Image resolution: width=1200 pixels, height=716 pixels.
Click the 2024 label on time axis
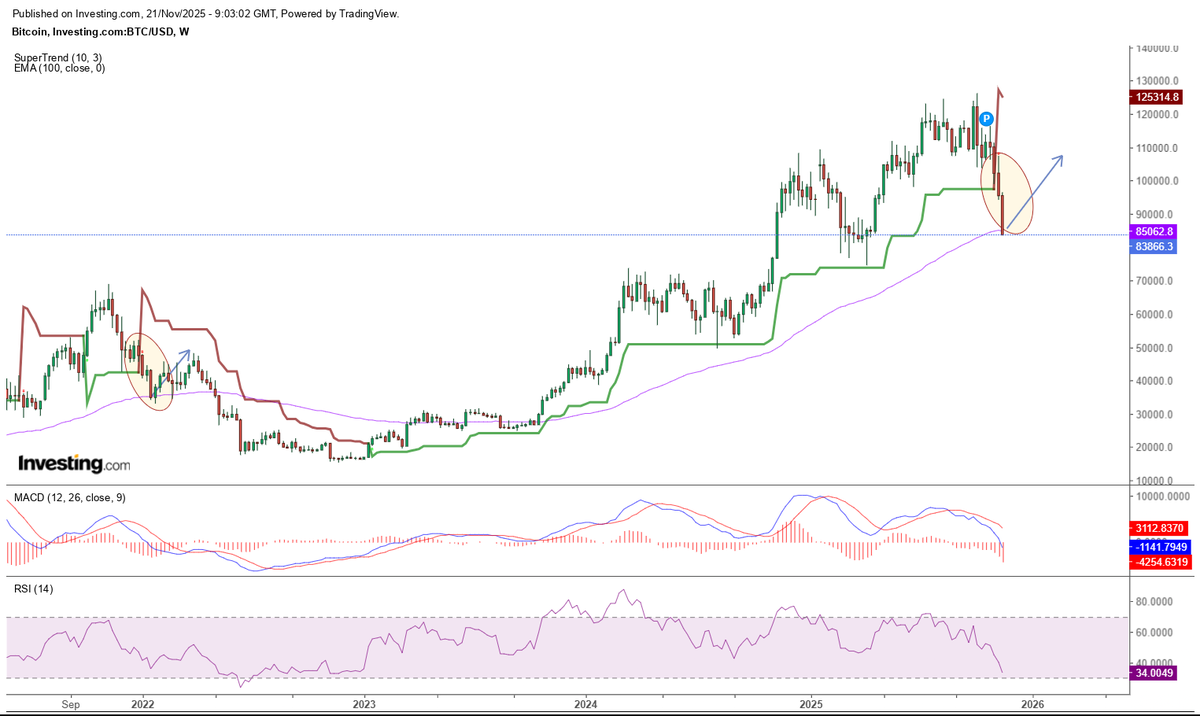(x=587, y=704)
